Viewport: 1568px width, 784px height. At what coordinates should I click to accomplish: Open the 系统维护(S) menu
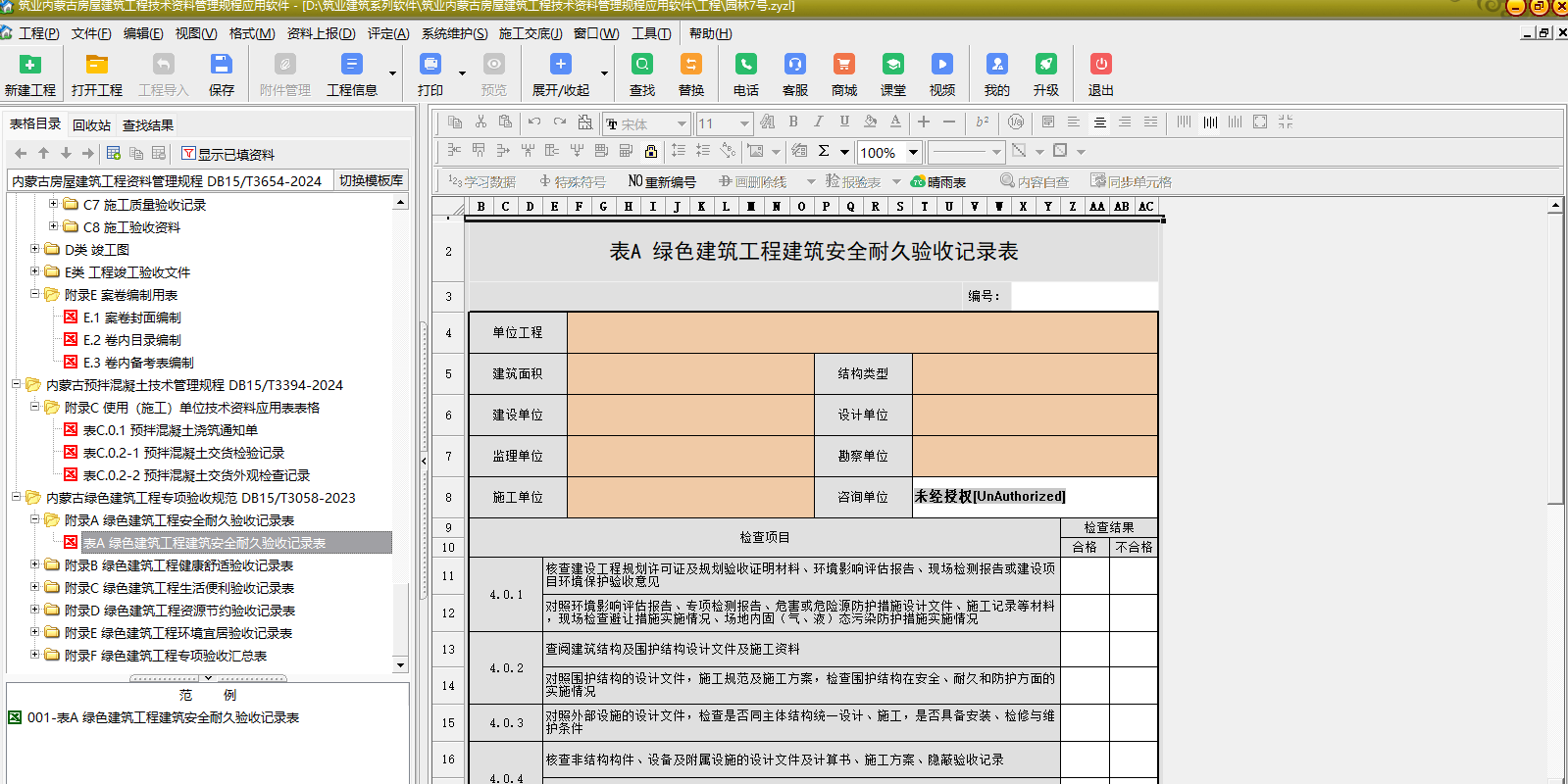[x=454, y=33]
